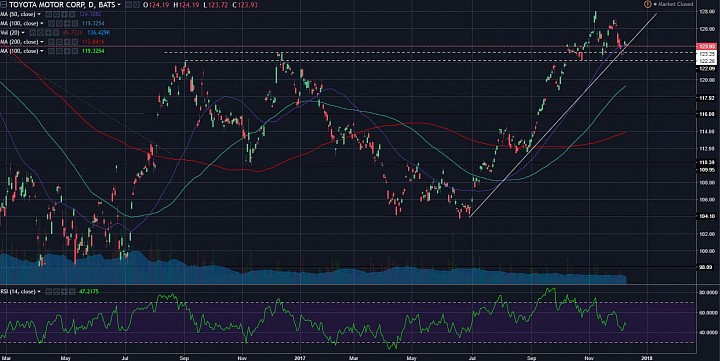Toggle visibility of the Vol (20) indicator
The width and height of the screenshot is (720, 361).
32,33
